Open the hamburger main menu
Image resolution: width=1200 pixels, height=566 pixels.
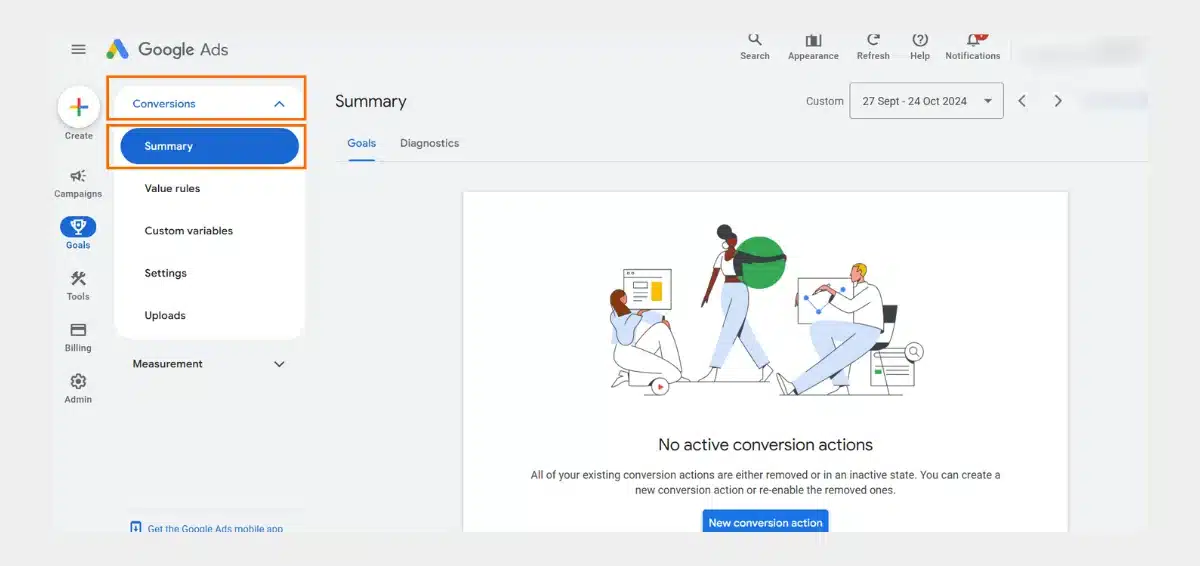tap(78, 49)
